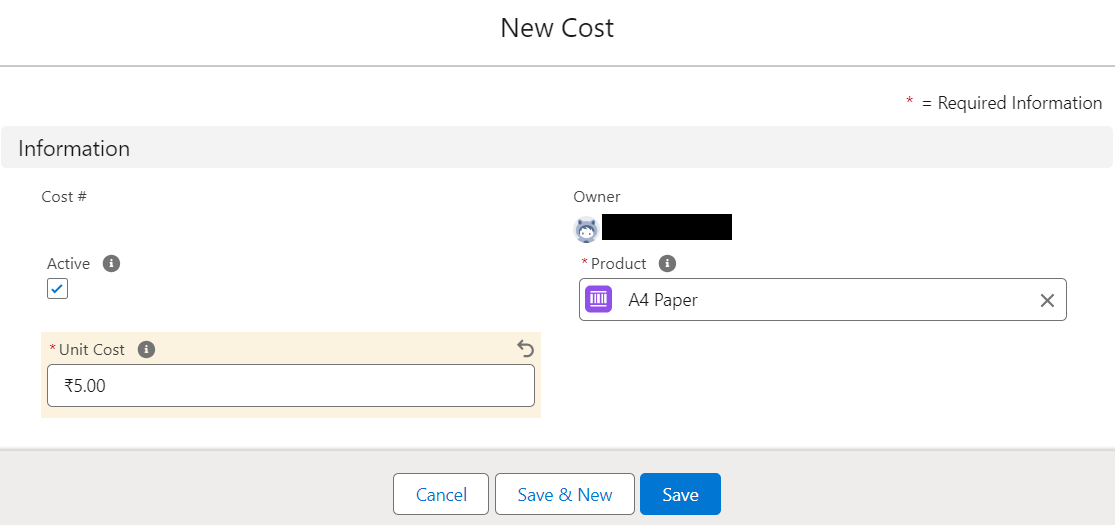Click the info icon beside Unit Cost
Viewport: 1115px width, 525px height.
click(146, 350)
